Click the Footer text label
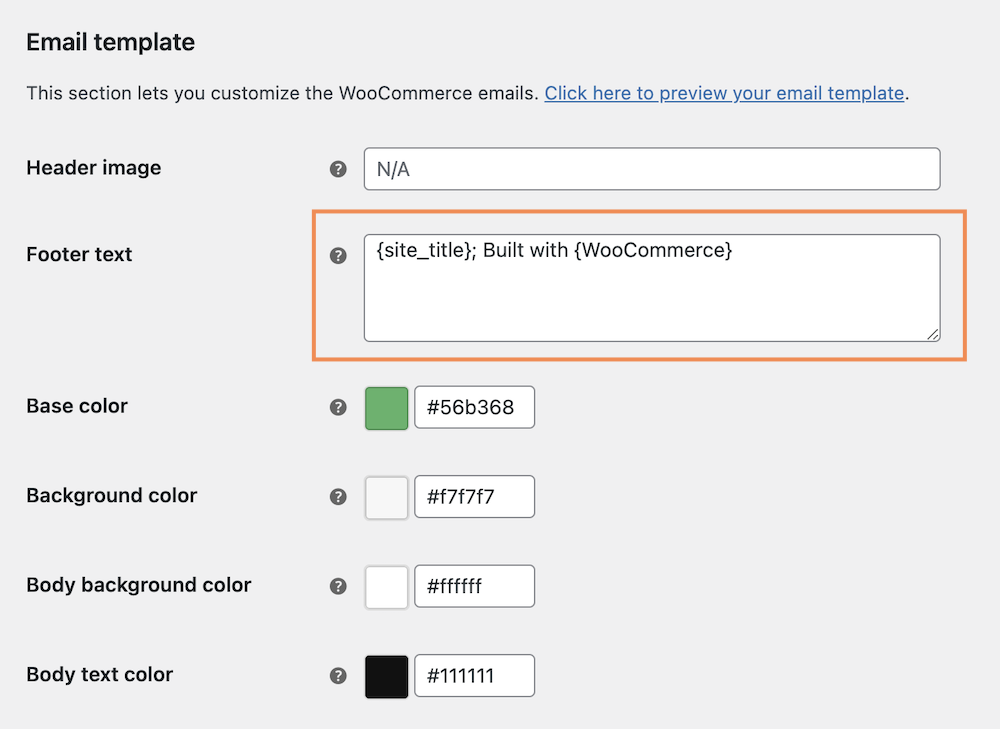The width and height of the screenshot is (1000, 729). 79,255
